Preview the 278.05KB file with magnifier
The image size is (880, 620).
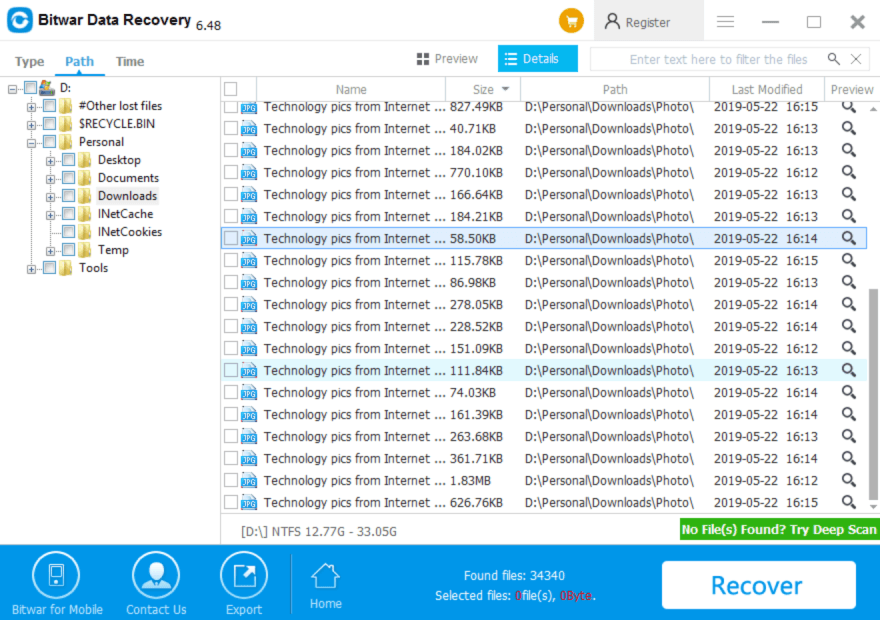(x=849, y=304)
